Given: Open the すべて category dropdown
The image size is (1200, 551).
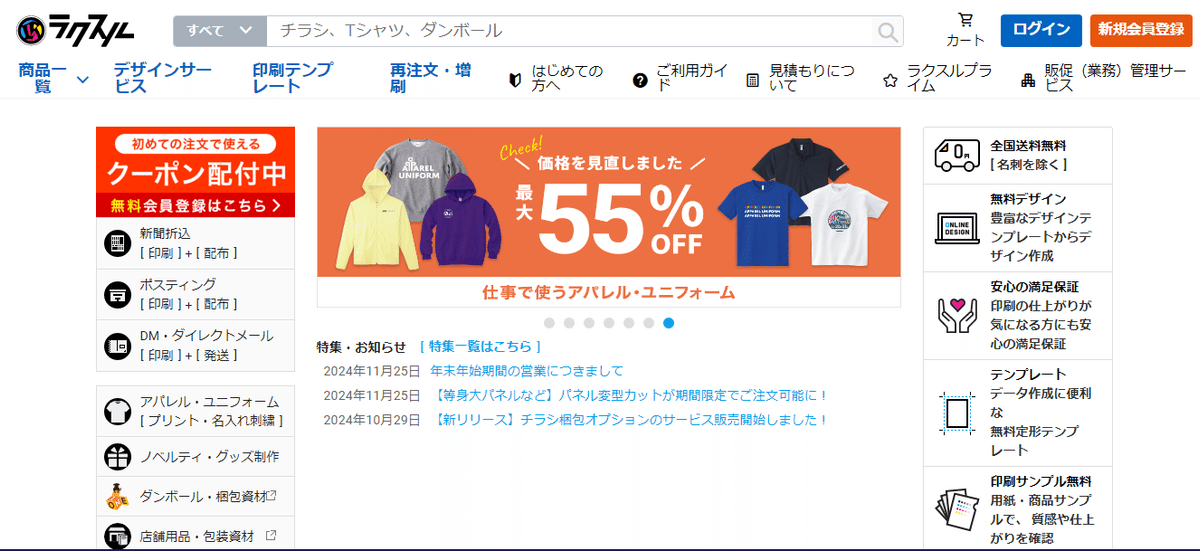Looking at the screenshot, I should pyautogui.click(x=220, y=31).
